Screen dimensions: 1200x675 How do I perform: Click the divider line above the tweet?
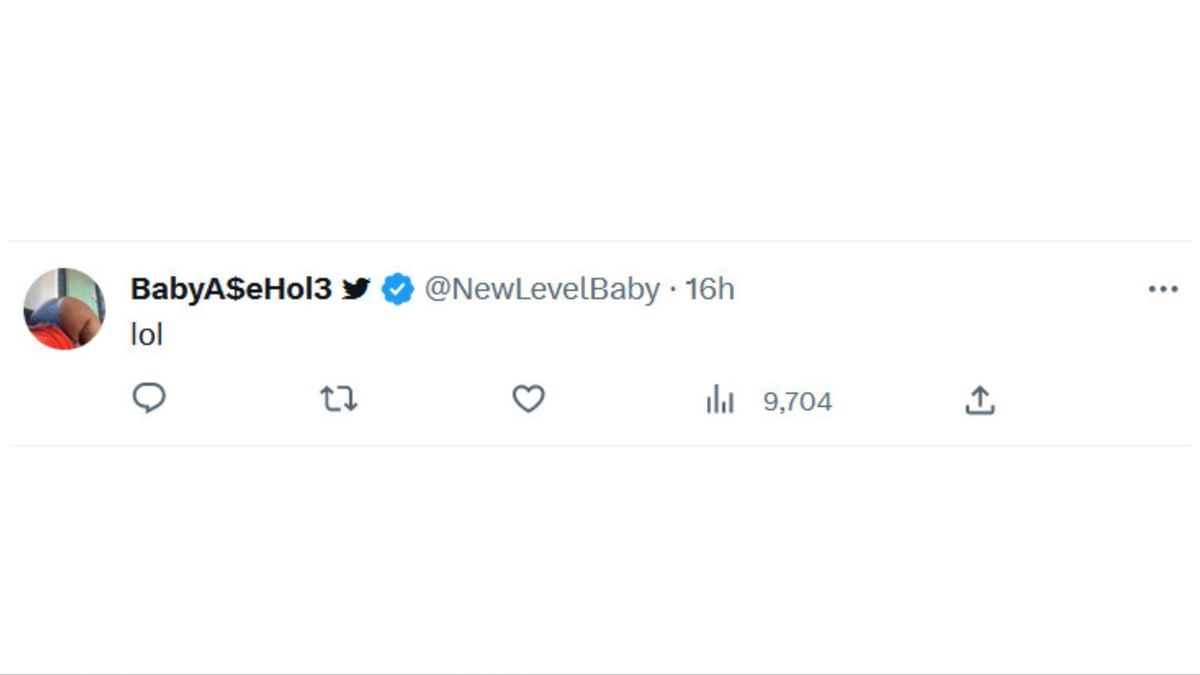coord(600,241)
